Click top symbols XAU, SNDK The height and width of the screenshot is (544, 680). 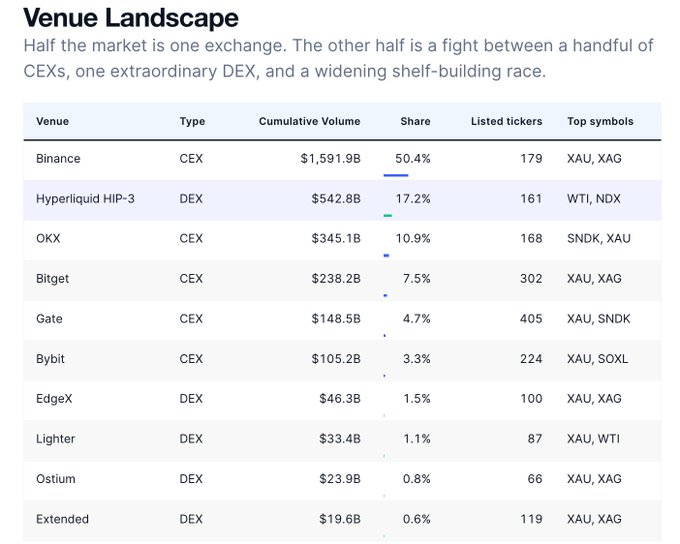(598, 319)
